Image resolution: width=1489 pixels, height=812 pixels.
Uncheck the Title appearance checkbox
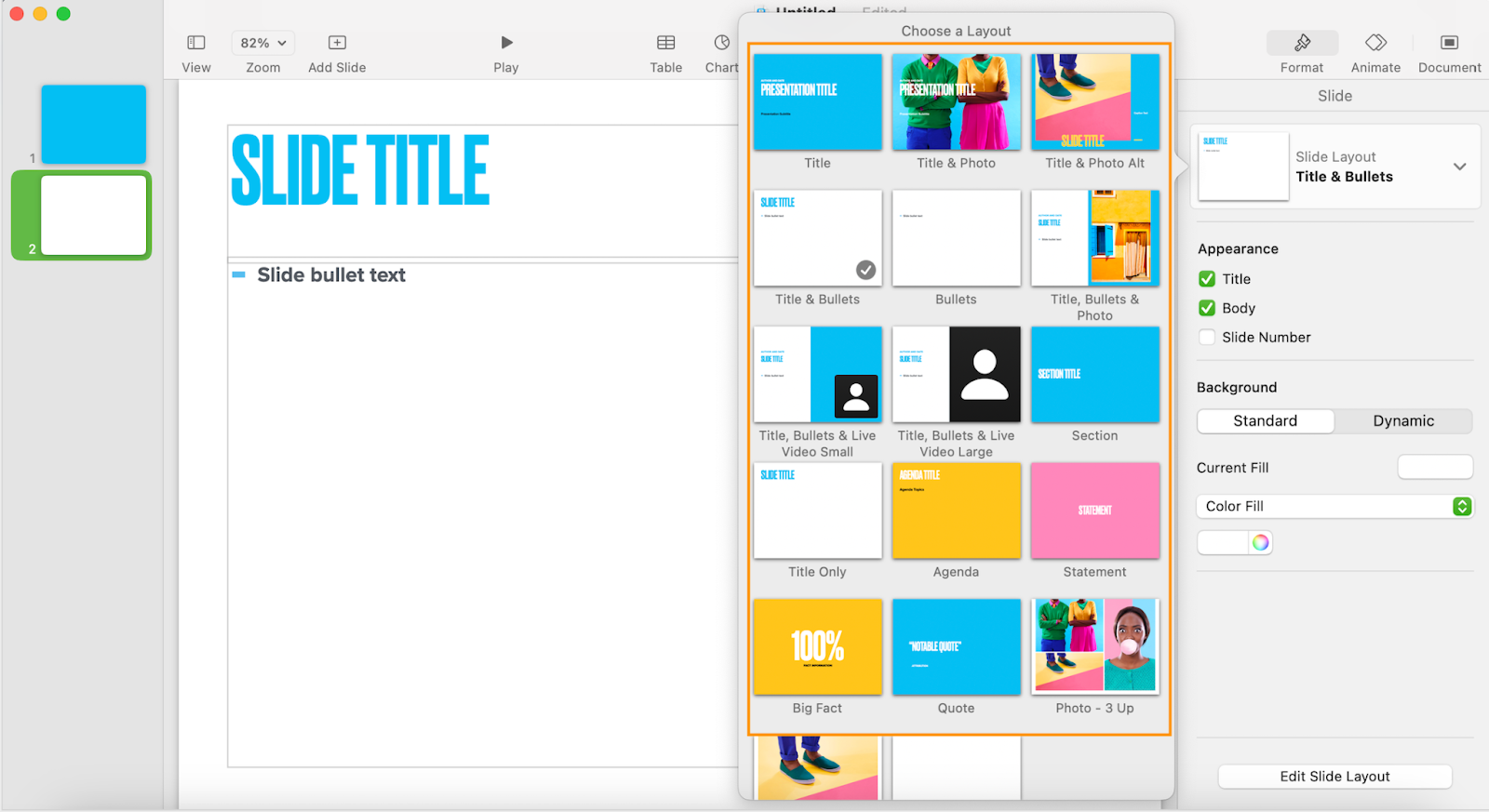(1207, 279)
